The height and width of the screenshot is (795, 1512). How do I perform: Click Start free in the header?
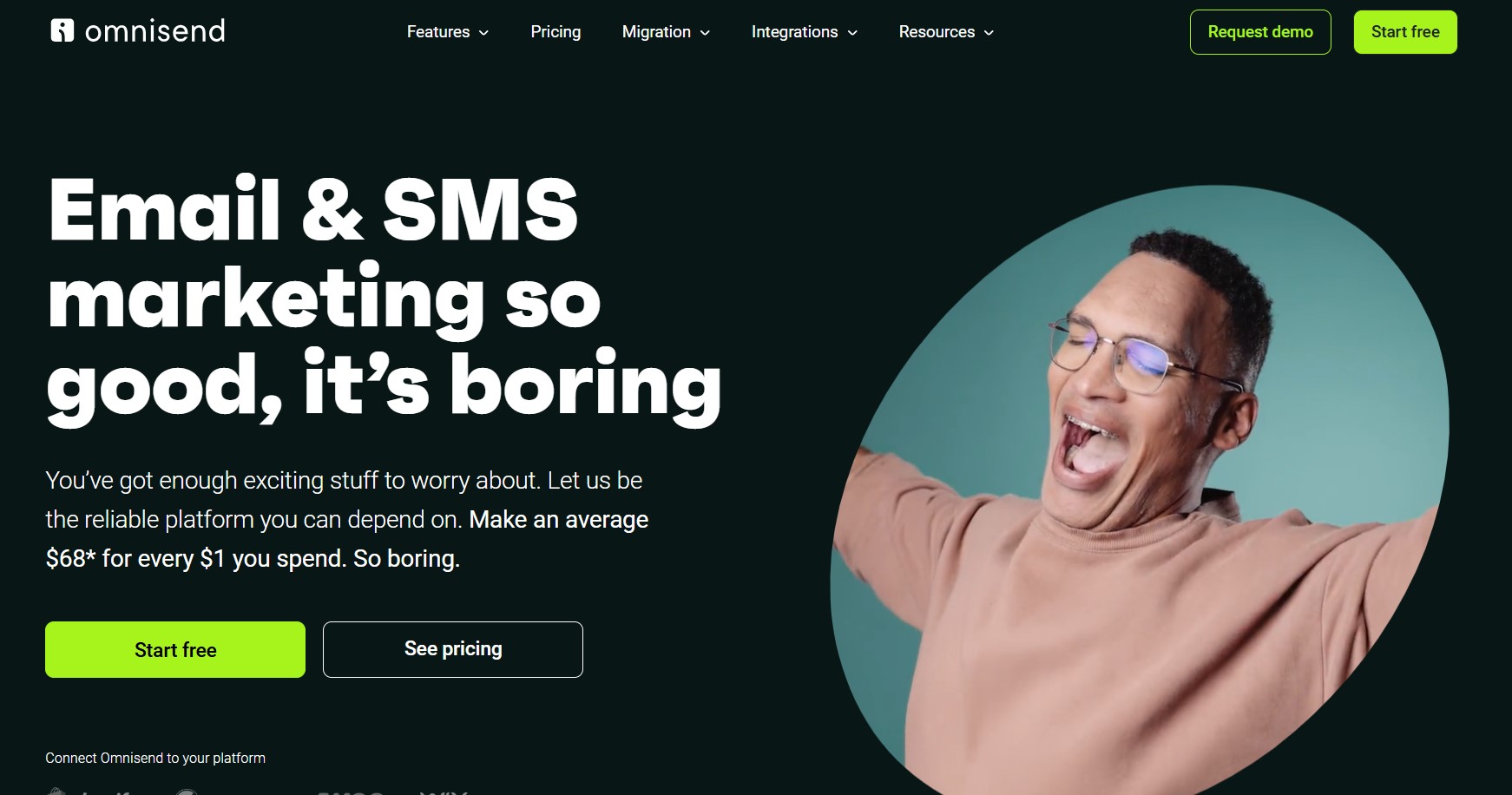1405,32
